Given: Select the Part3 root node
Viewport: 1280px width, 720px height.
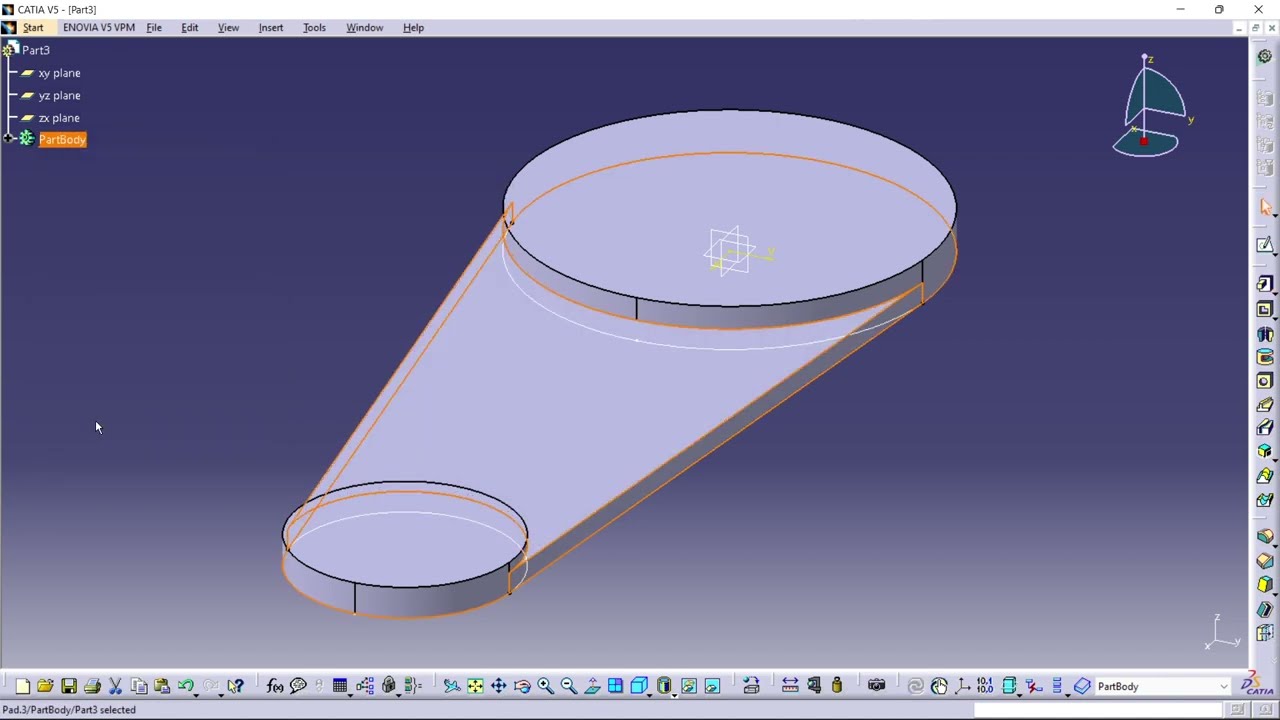Looking at the screenshot, I should coord(36,50).
